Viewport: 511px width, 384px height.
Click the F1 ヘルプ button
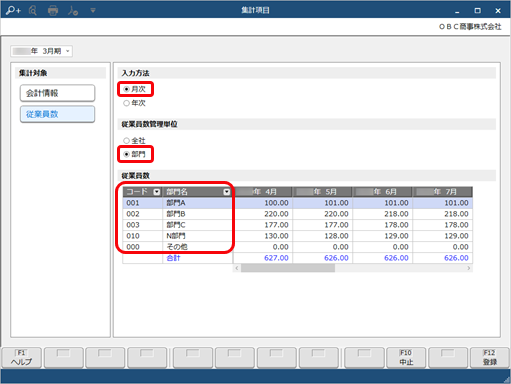(x=21, y=358)
